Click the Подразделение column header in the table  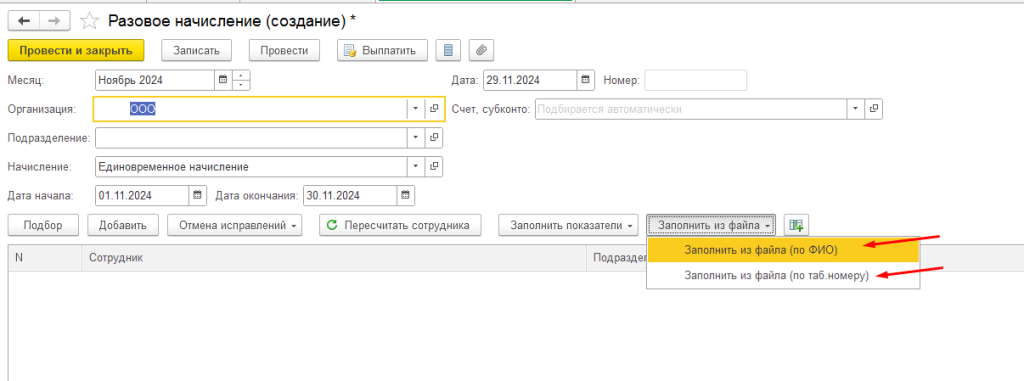click(617, 258)
